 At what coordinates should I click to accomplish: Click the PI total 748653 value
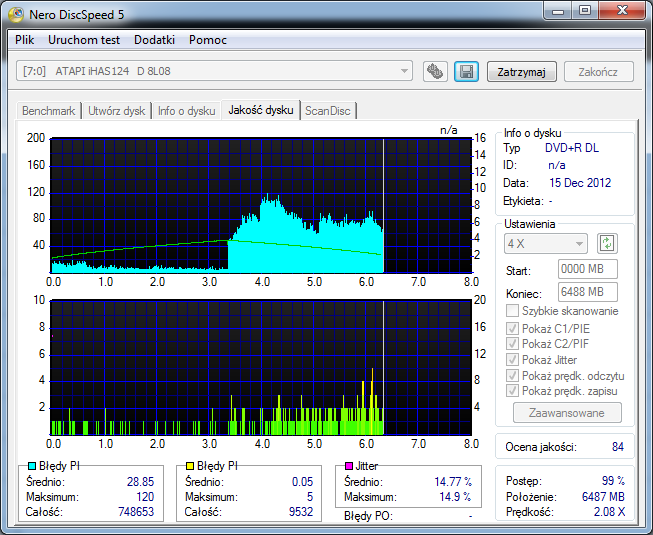click(136, 511)
